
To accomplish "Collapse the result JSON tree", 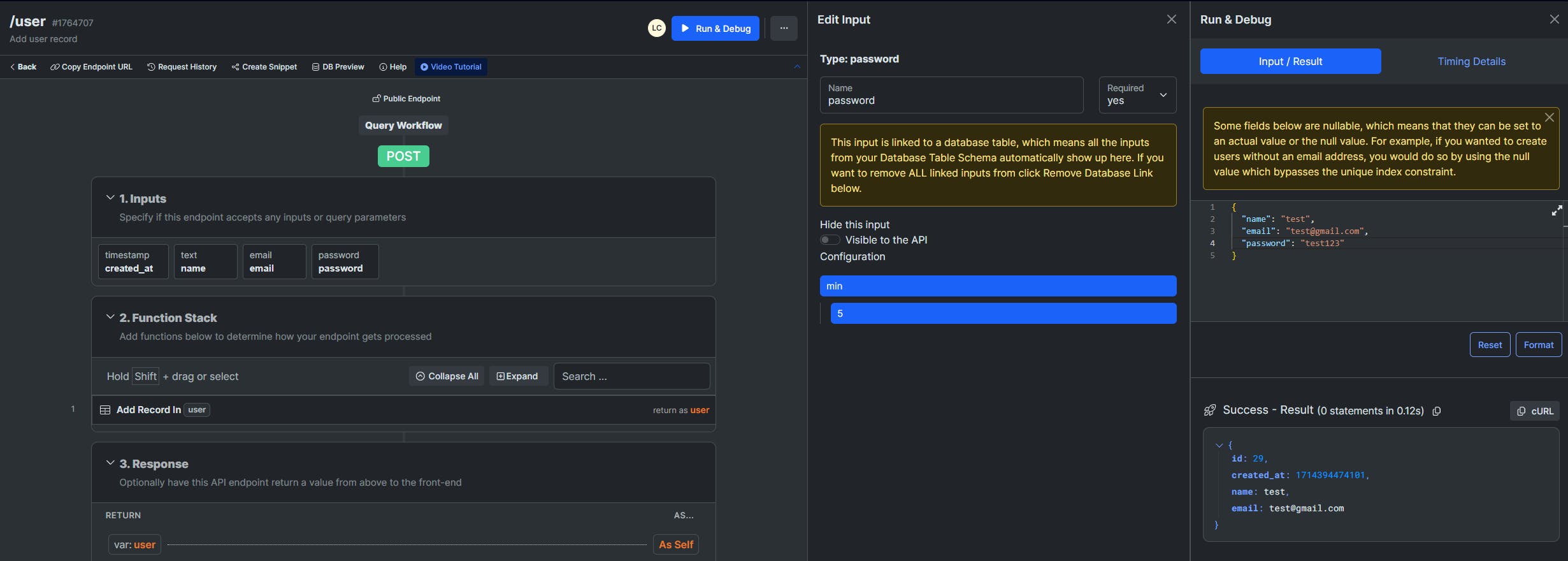I will pos(1219,446).
